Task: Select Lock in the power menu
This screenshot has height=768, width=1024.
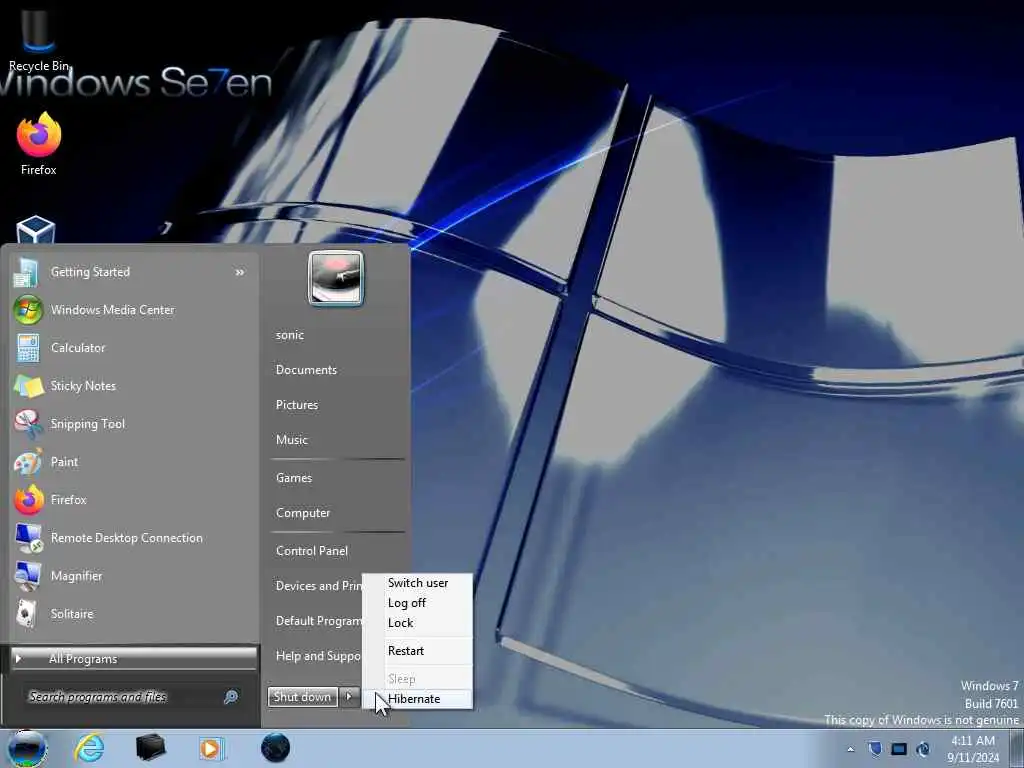Action: (x=418, y=623)
